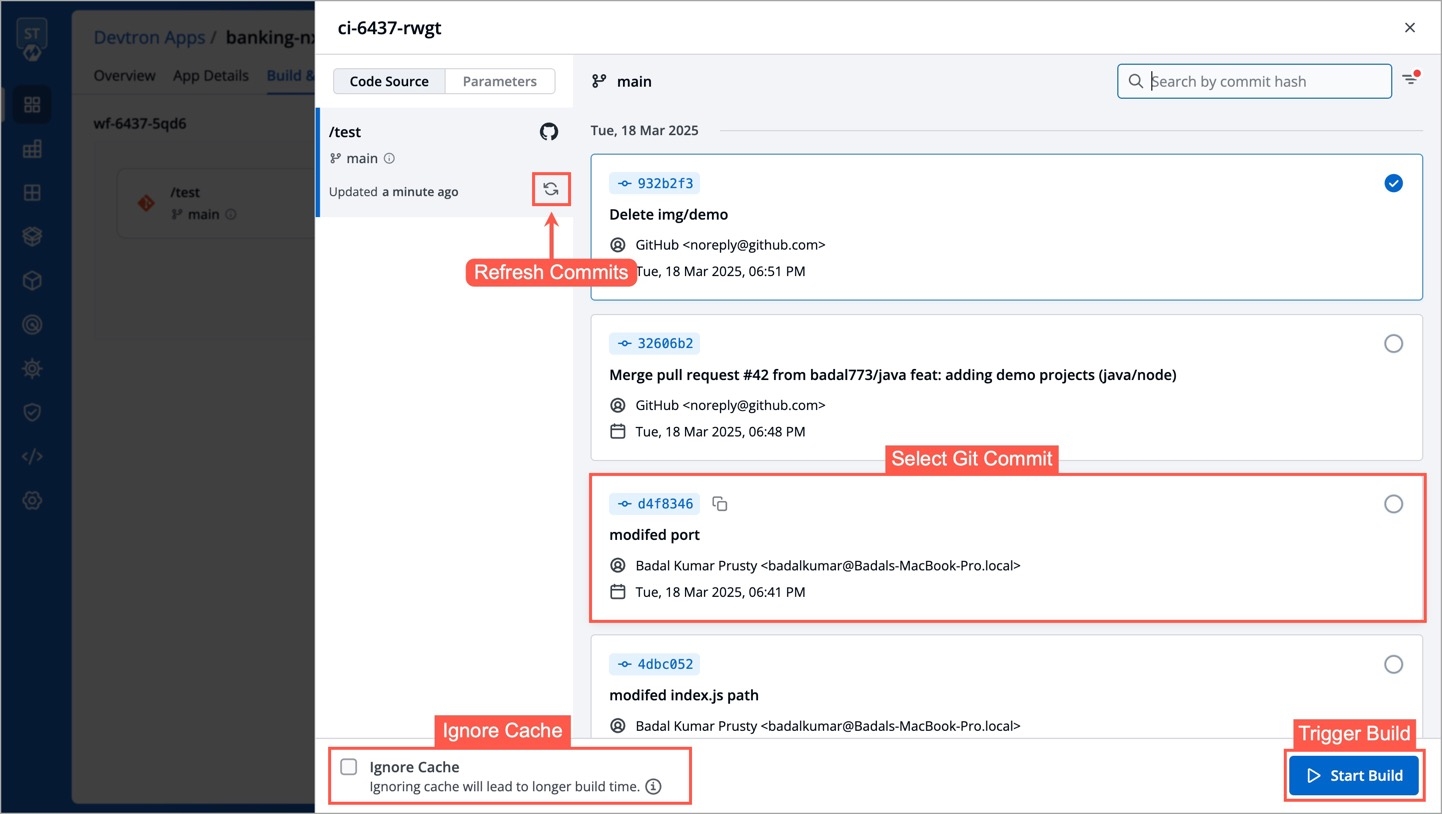Click the git source icon in workflow node
The image size is (1442, 814).
pyautogui.click(x=146, y=203)
